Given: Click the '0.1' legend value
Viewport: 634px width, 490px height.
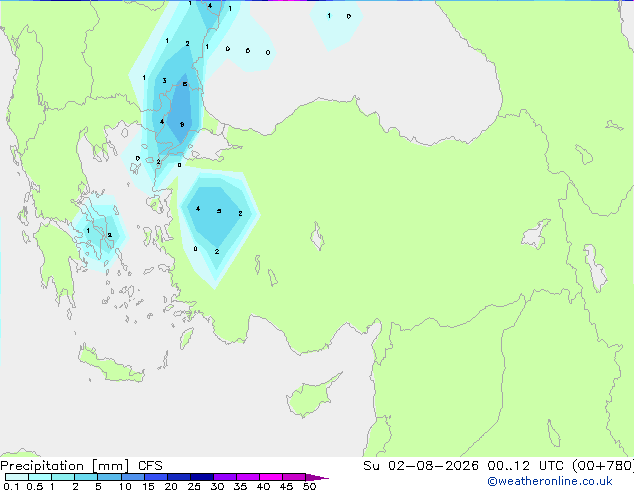Looking at the screenshot, I should pos(11,486).
